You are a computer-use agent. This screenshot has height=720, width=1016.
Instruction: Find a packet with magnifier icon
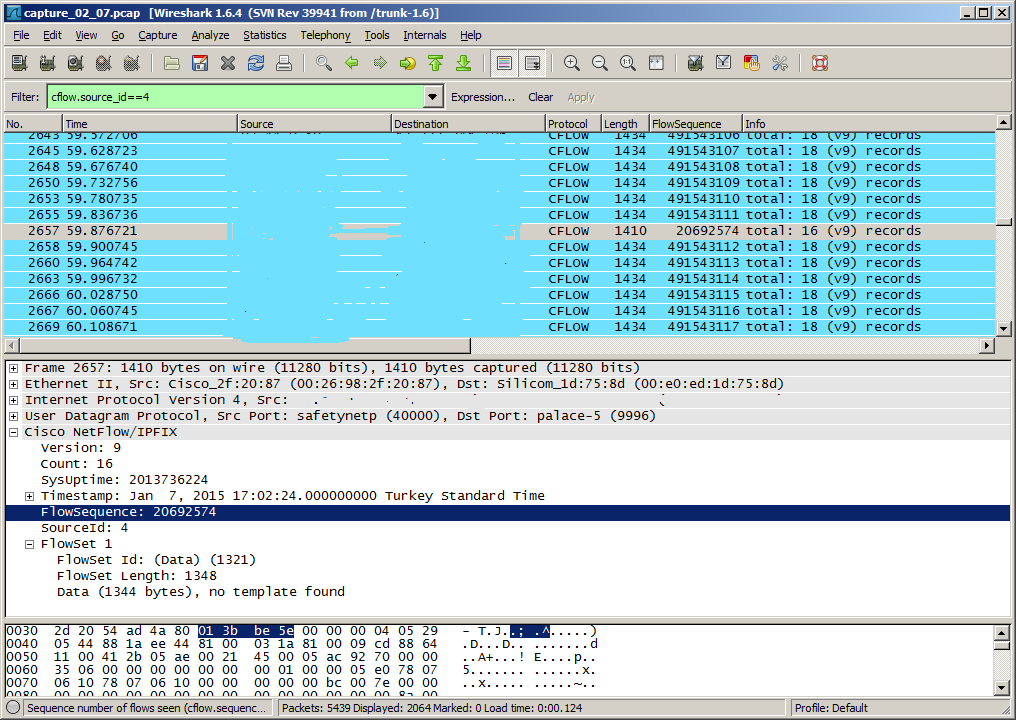click(324, 63)
